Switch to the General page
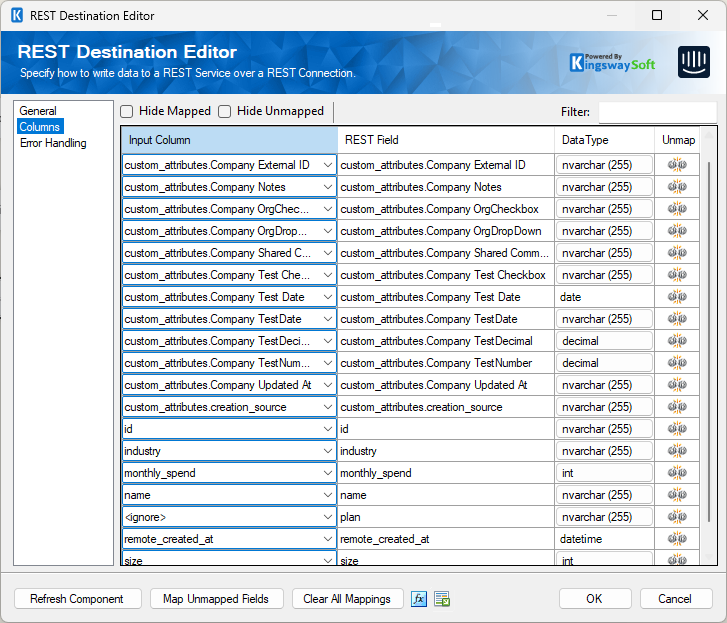The image size is (727, 623). coord(39,111)
